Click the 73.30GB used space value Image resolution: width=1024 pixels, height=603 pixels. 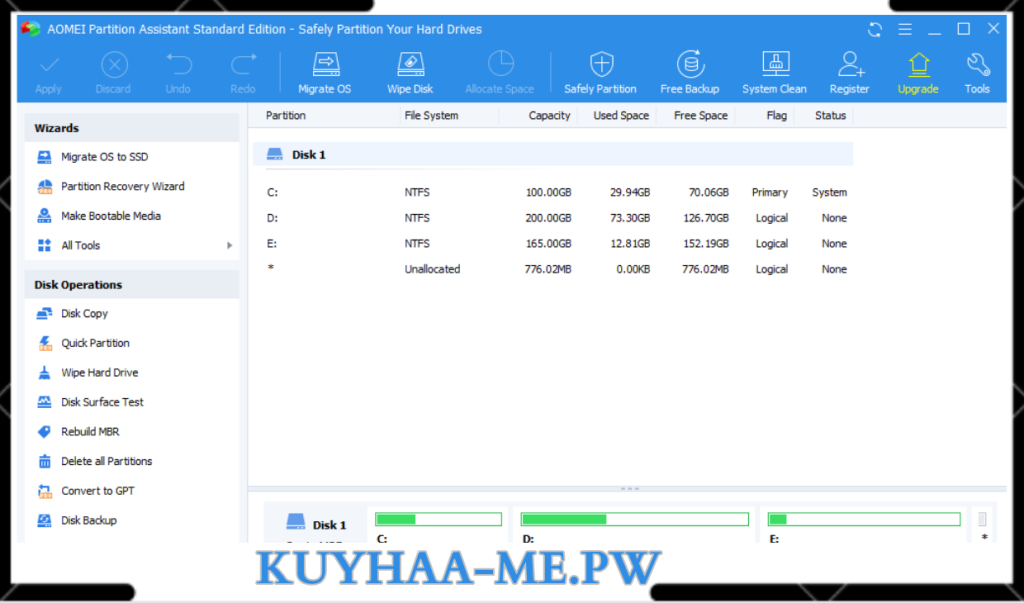click(630, 218)
